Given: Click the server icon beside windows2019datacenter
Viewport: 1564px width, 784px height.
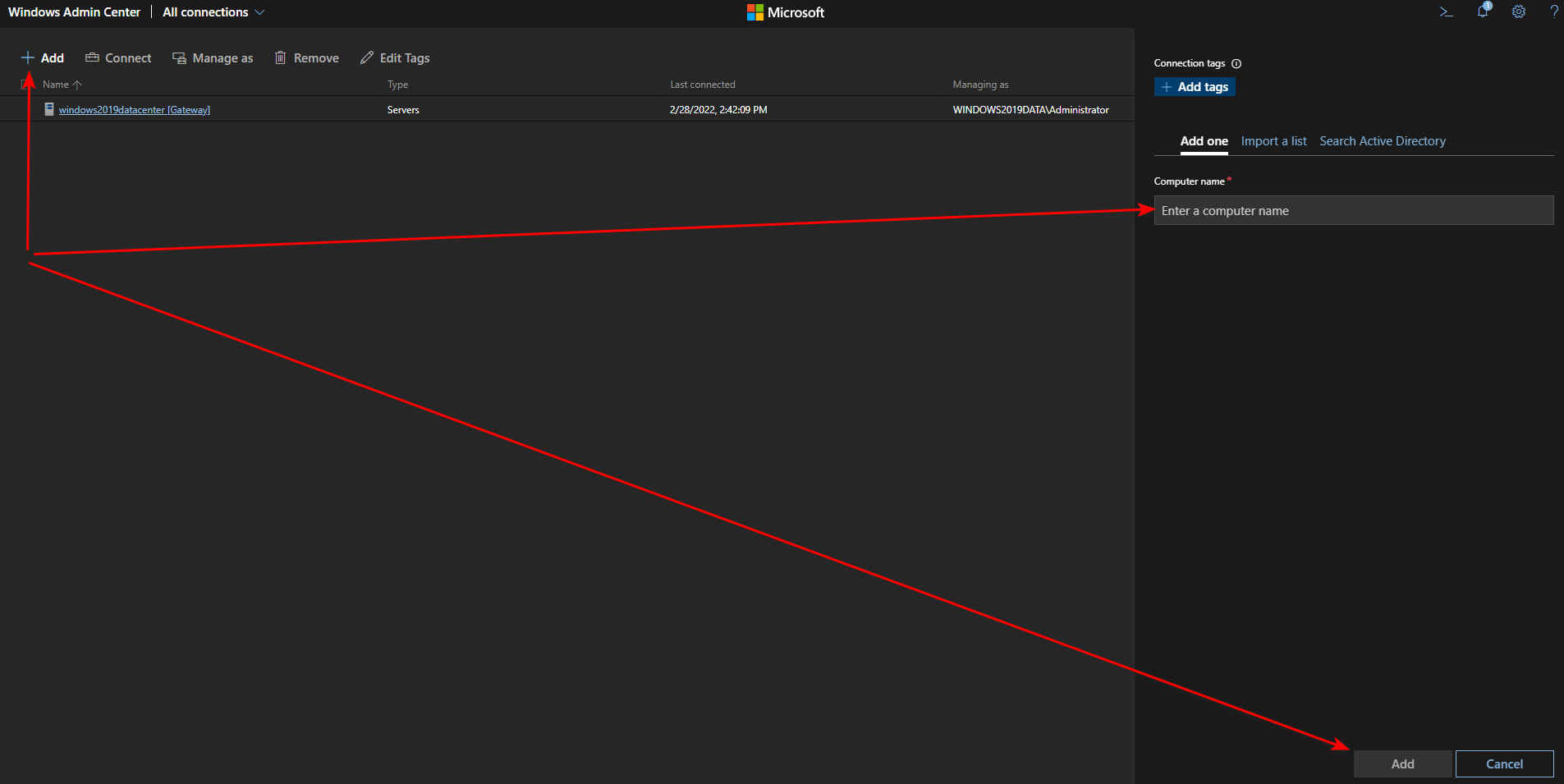Looking at the screenshot, I should 49,108.
